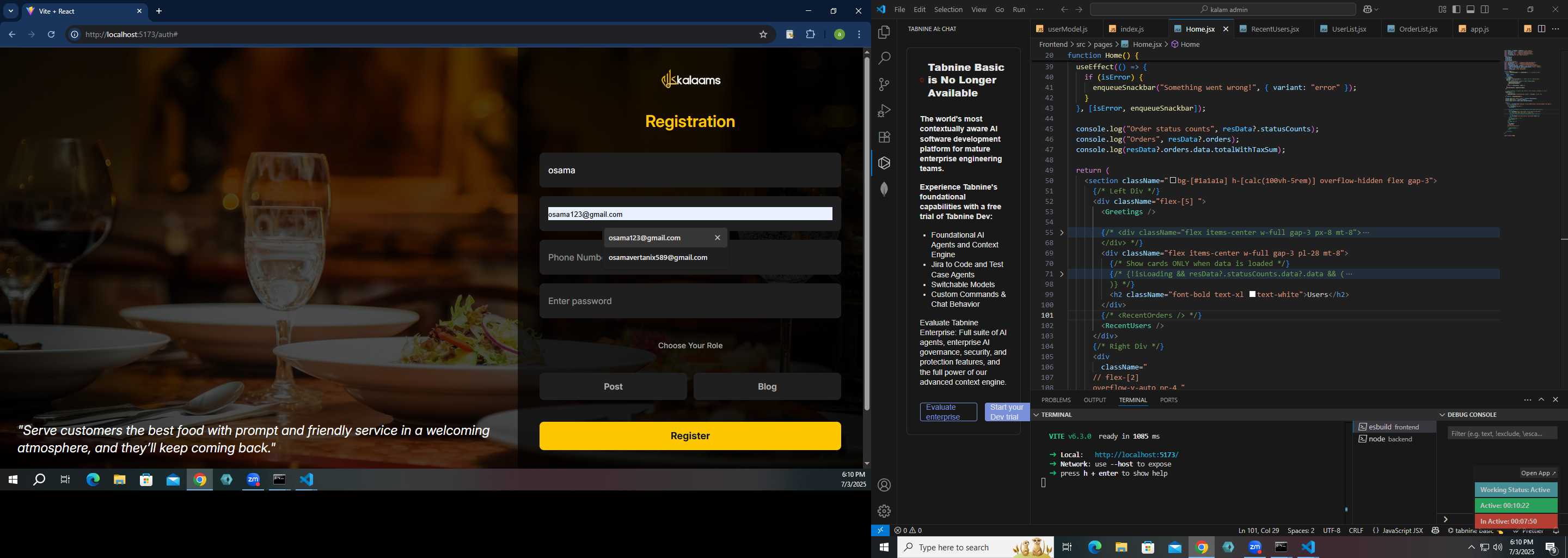This screenshot has height=558, width=1568.
Task: Expand folded code at line 55
Action: [x=1062, y=233]
